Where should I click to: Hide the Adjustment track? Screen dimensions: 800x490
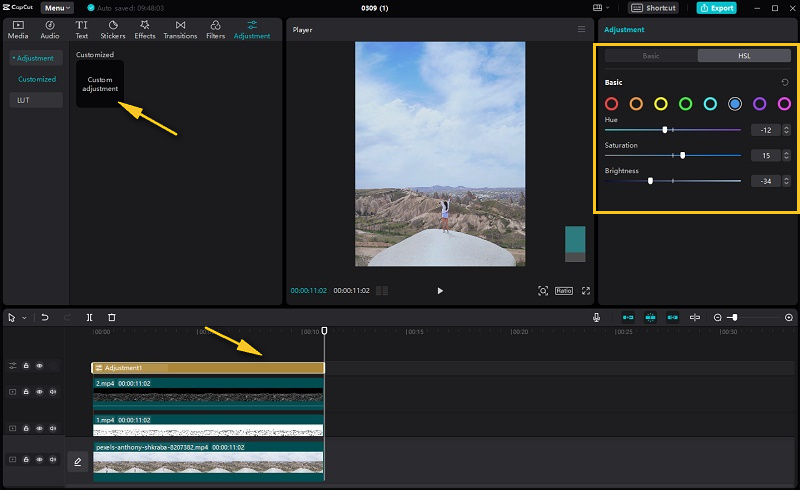pos(39,366)
